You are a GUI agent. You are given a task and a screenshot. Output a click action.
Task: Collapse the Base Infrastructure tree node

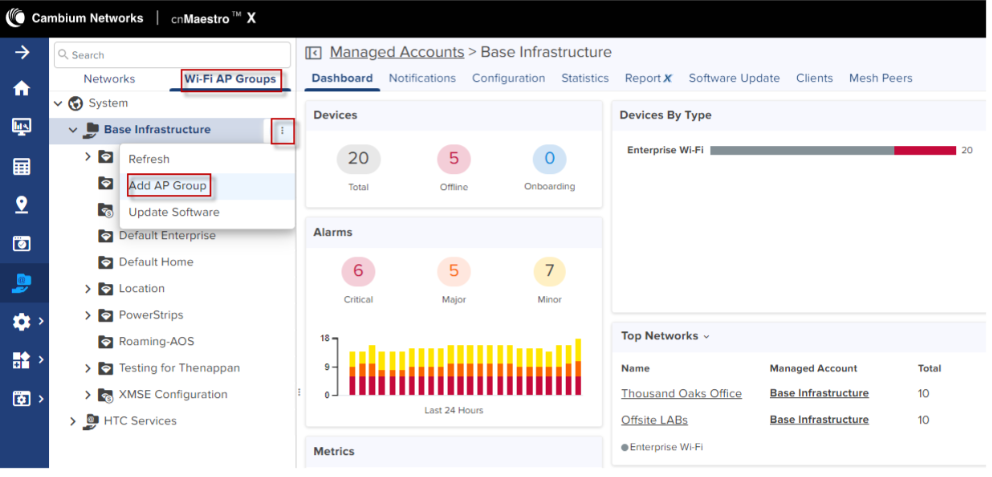click(73, 130)
